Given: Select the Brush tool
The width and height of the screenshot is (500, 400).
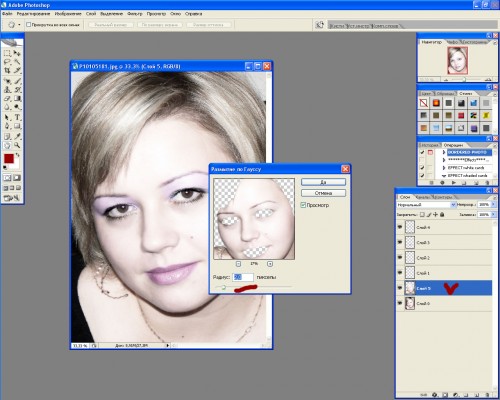Looking at the screenshot, I should point(17,81).
